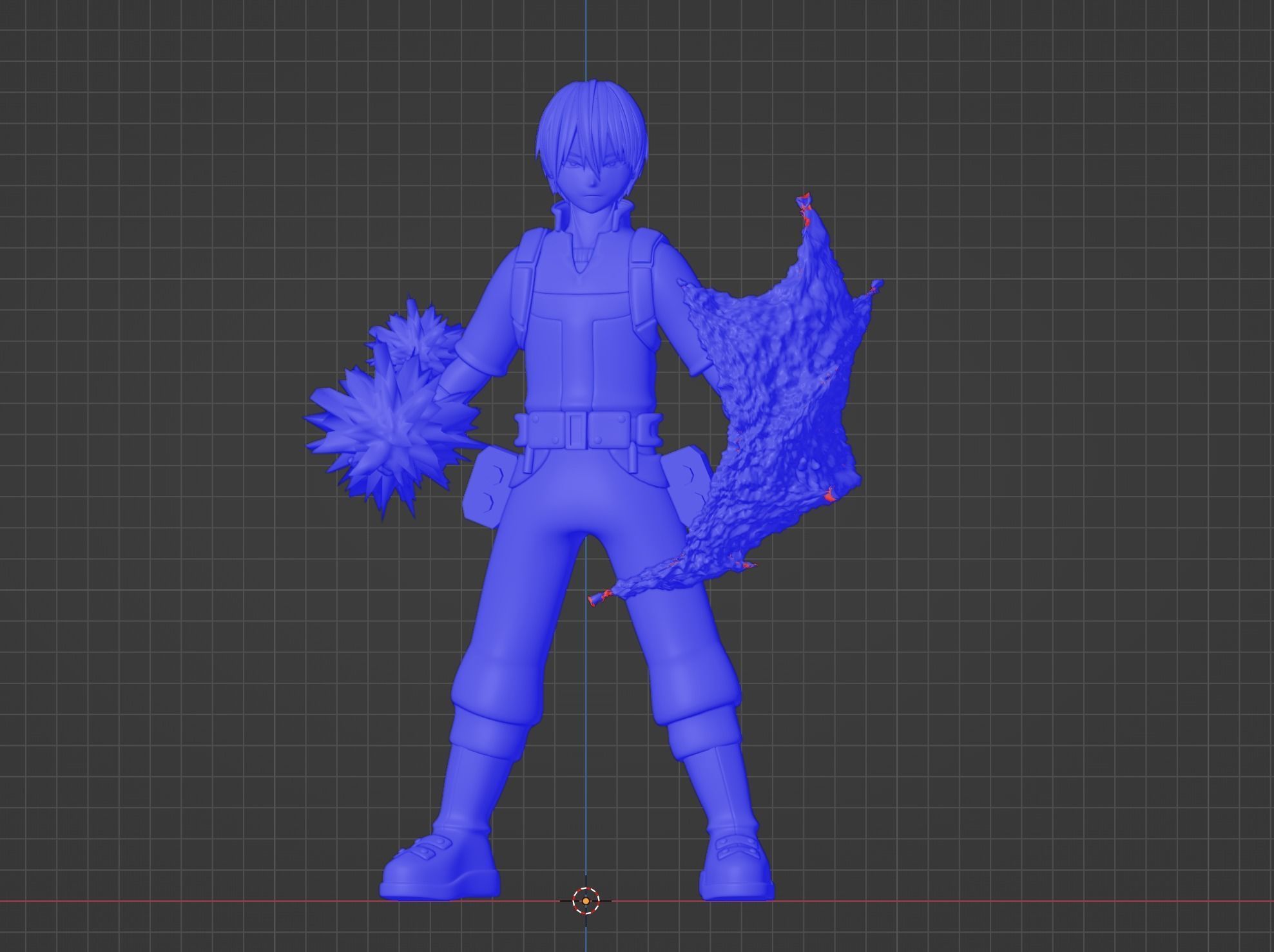Click the hip pouch beside the ice

488,488
